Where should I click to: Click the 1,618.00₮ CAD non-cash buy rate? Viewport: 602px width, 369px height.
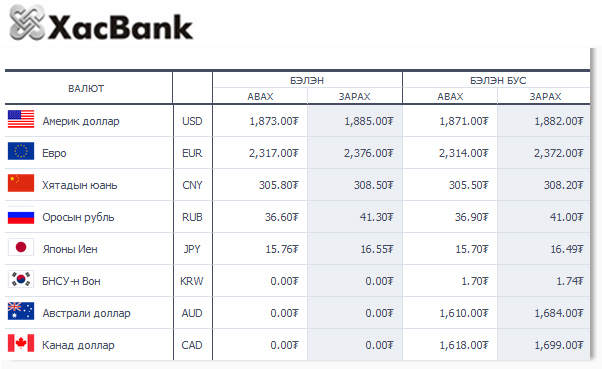click(464, 345)
